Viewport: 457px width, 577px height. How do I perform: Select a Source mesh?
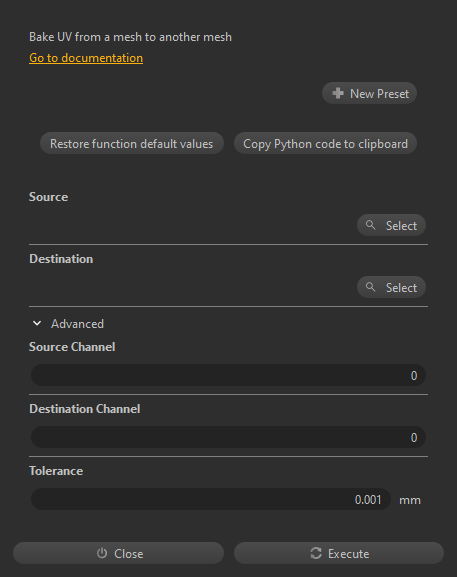(391, 225)
